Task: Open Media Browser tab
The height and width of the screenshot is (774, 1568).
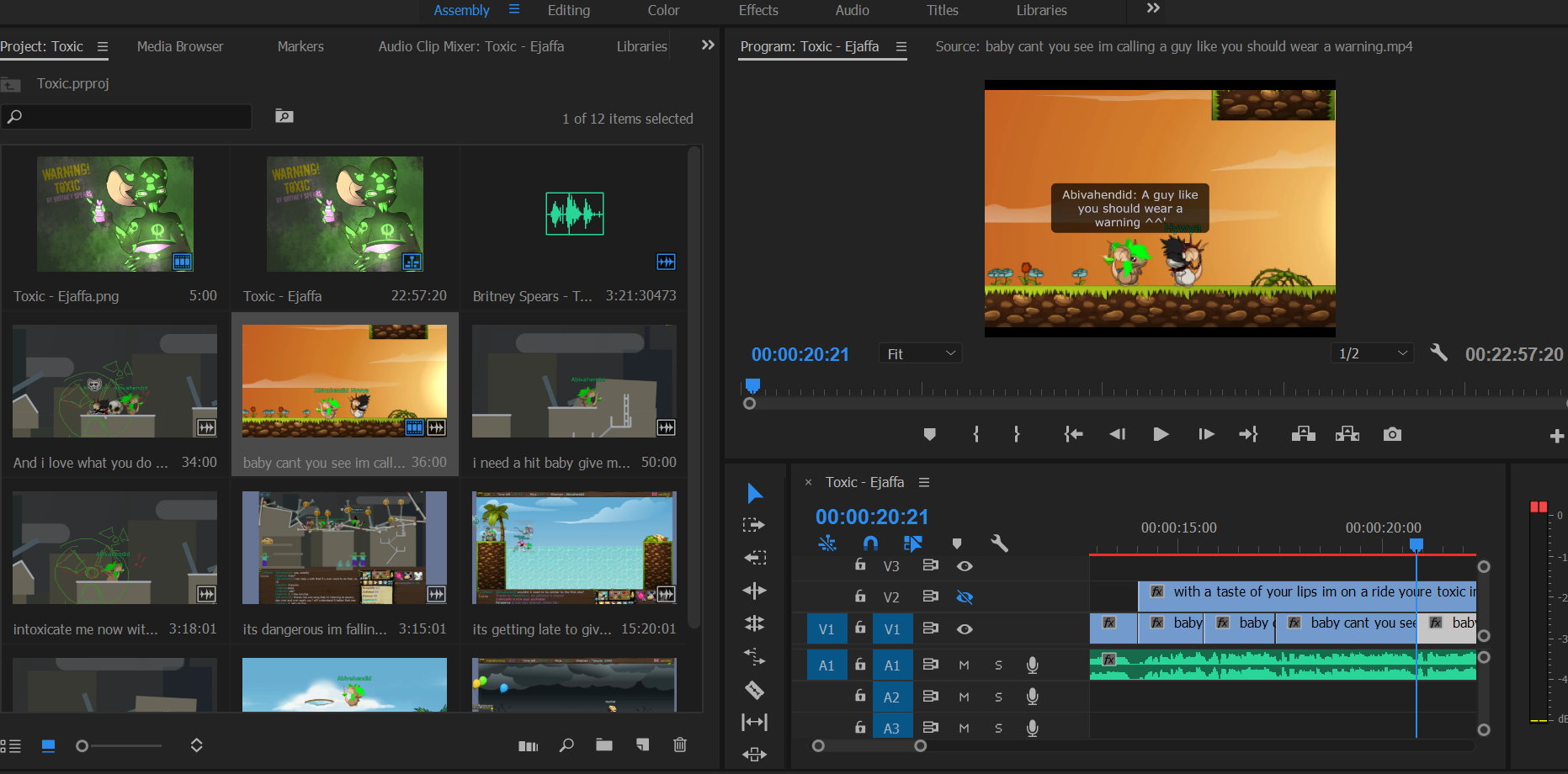Action: (x=180, y=46)
